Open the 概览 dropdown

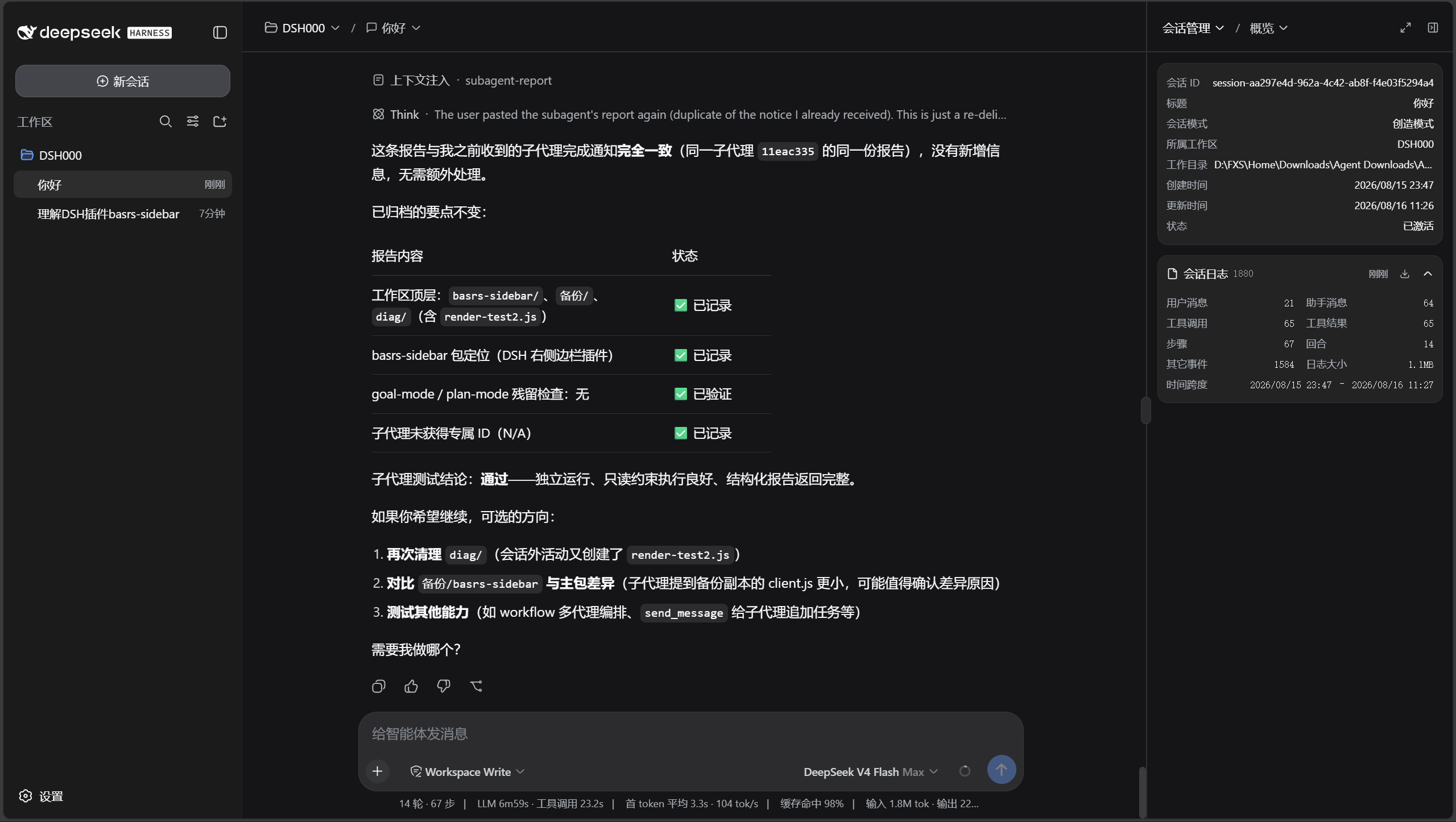click(1268, 28)
